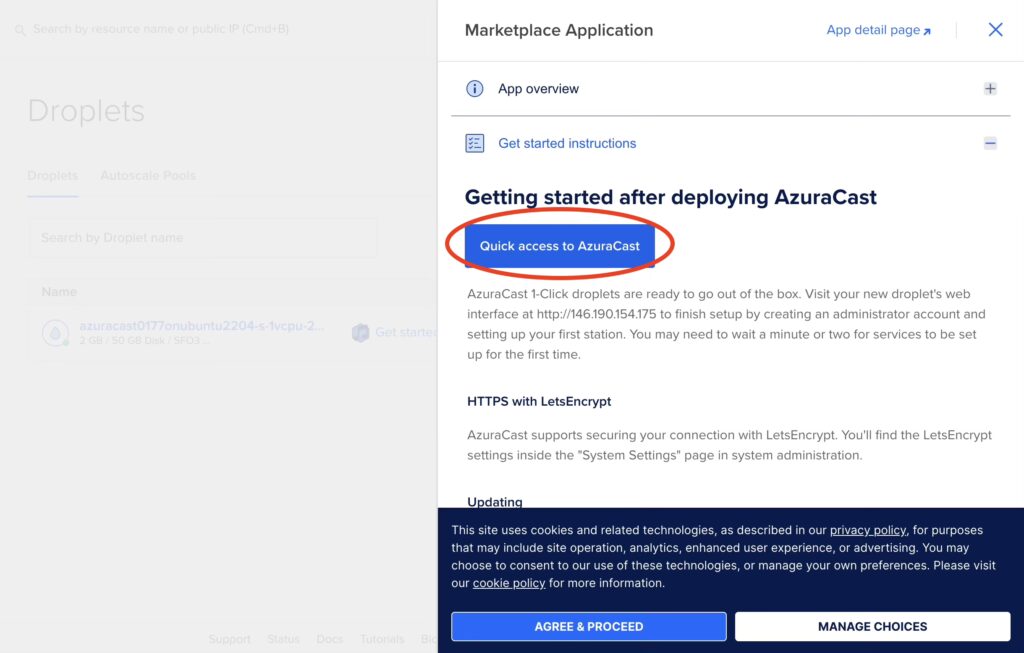Open the cookie policy link
This screenshot has height=653, width=1024.
[x=509, y=583]
